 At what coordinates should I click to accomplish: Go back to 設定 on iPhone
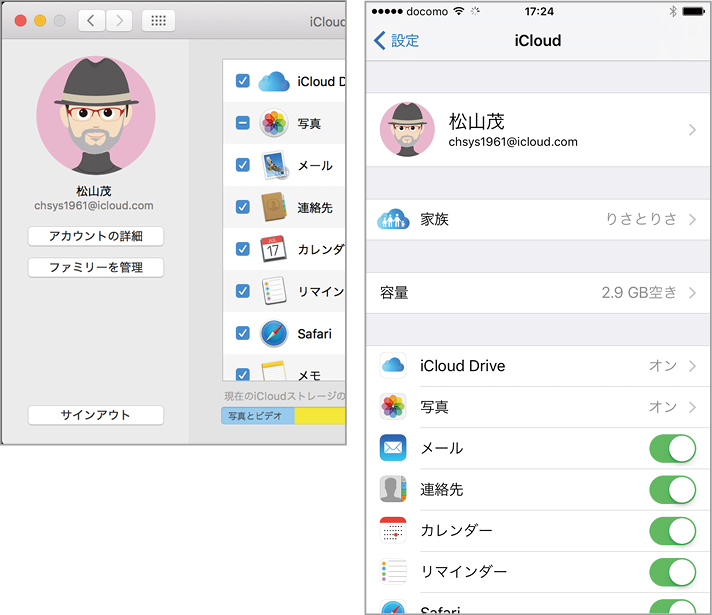pyautogui.click(x=397, y=41)
